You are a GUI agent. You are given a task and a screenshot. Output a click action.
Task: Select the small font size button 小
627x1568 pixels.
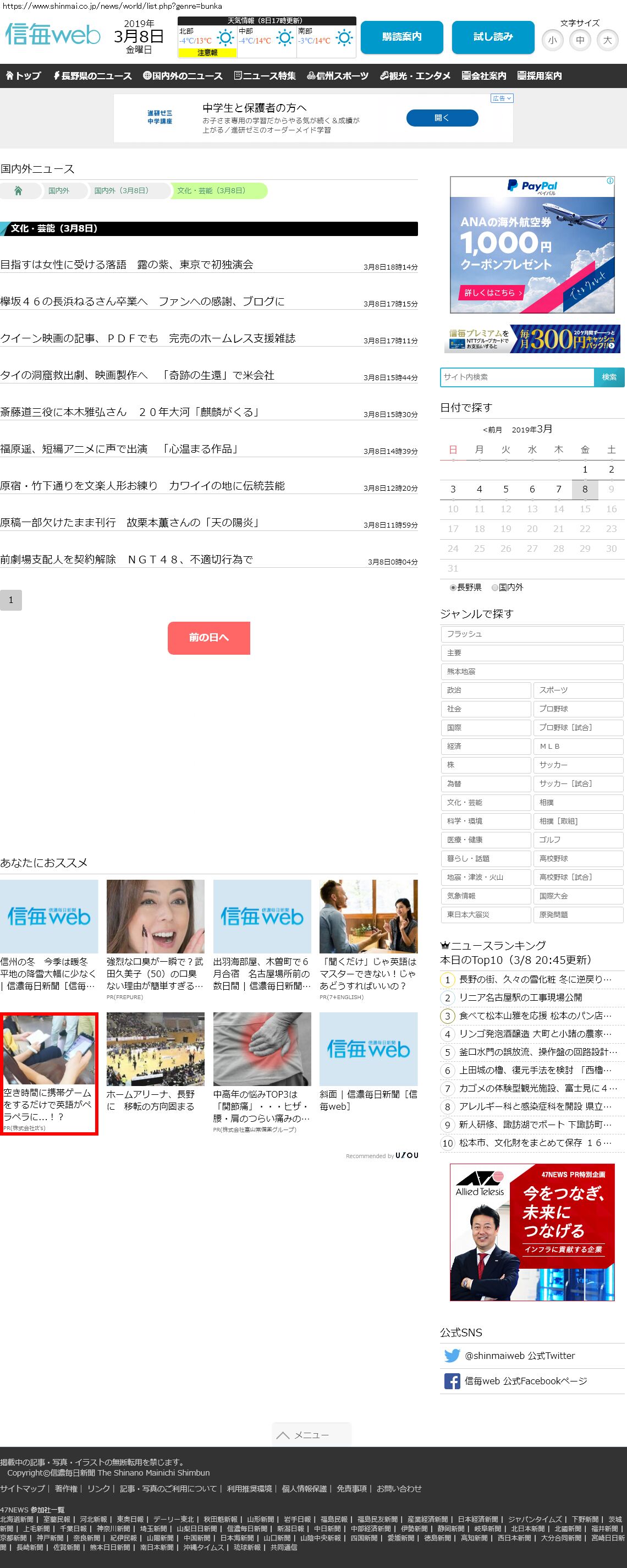(x=552, y=40)
